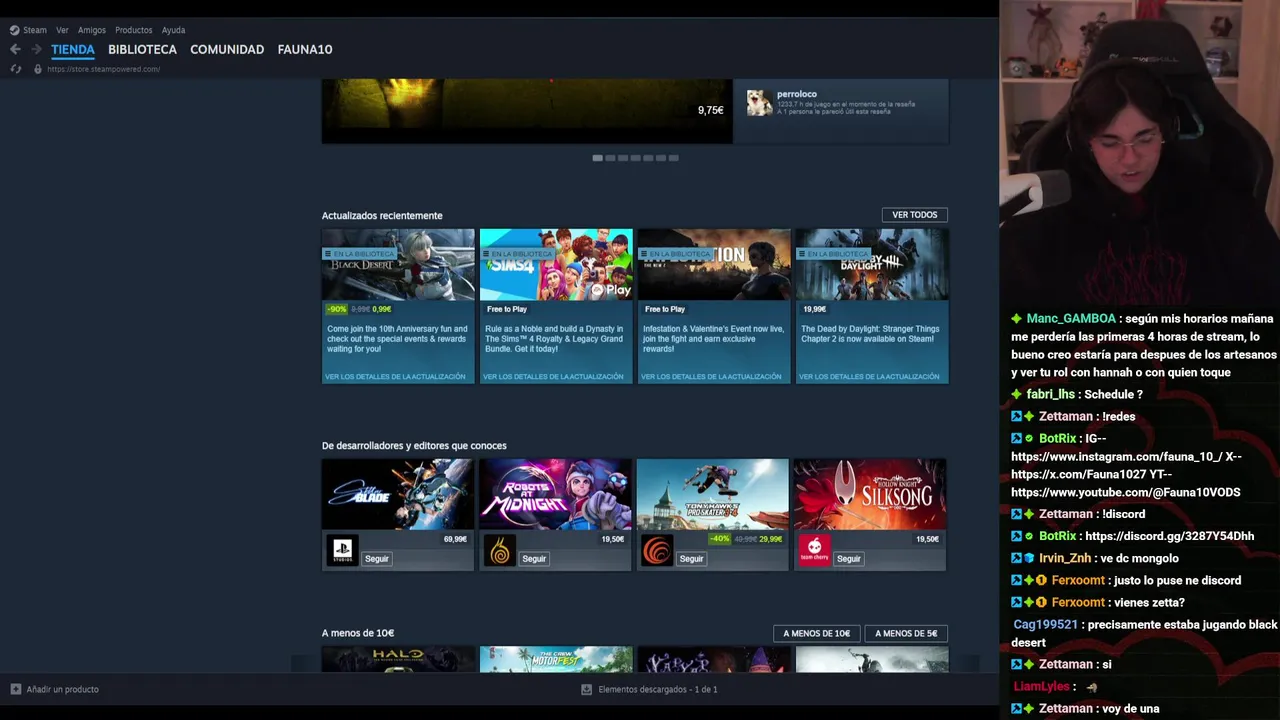Image resolution: width=1280 pixels, height=720 pixels.
Task: Click the Añadir un producto label
Action: coord(63,689)
